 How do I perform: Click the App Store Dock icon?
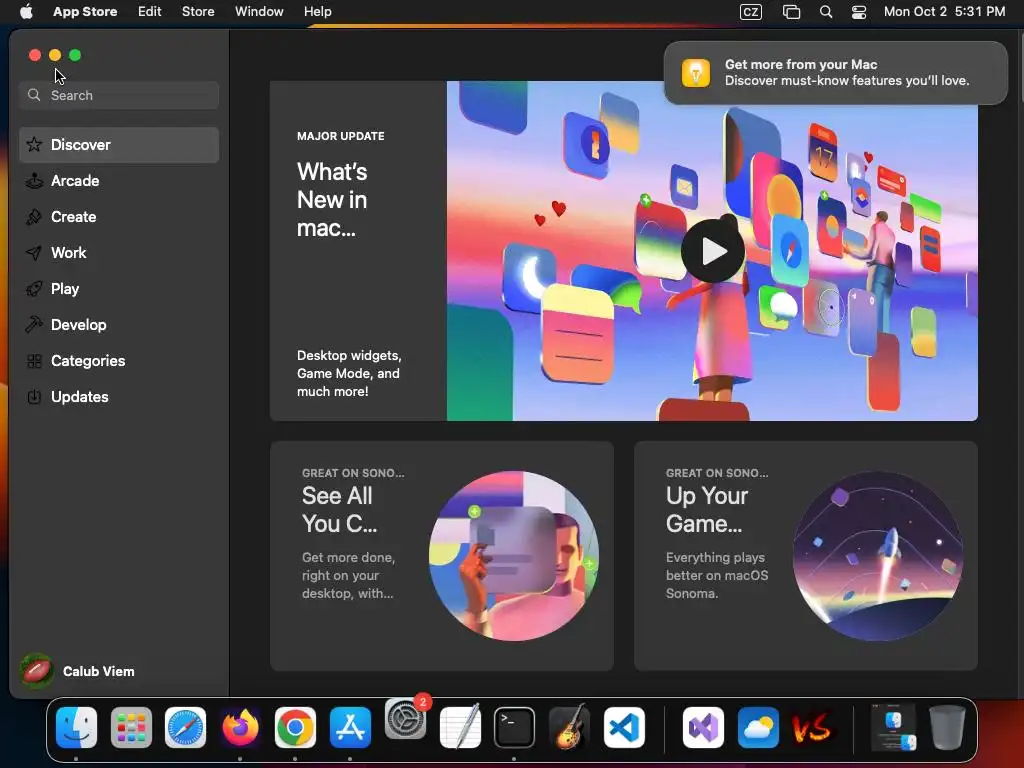point(350,728)
